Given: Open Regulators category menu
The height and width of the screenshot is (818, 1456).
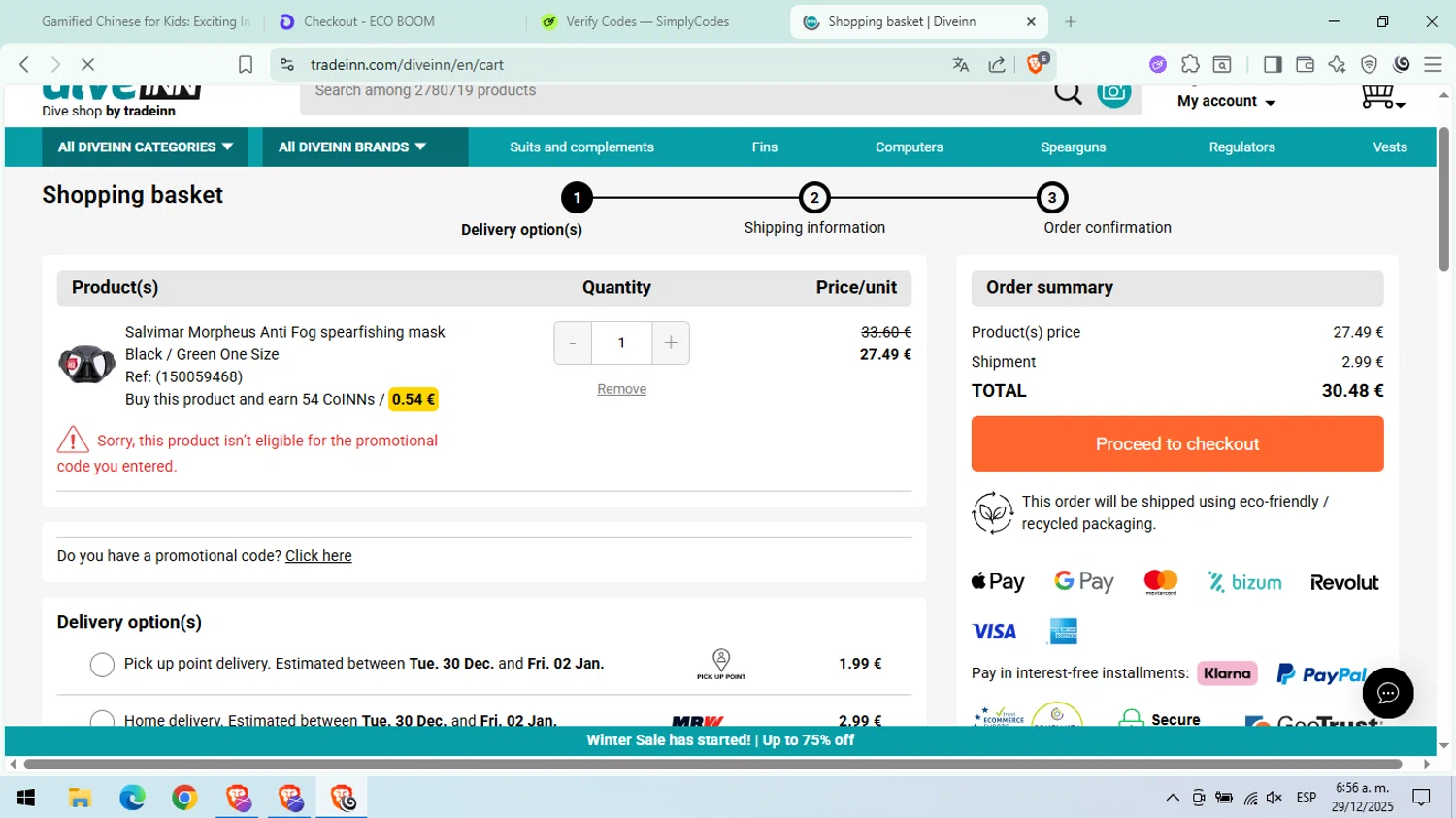Looking at the screenshot, I should pos(1242,147).
